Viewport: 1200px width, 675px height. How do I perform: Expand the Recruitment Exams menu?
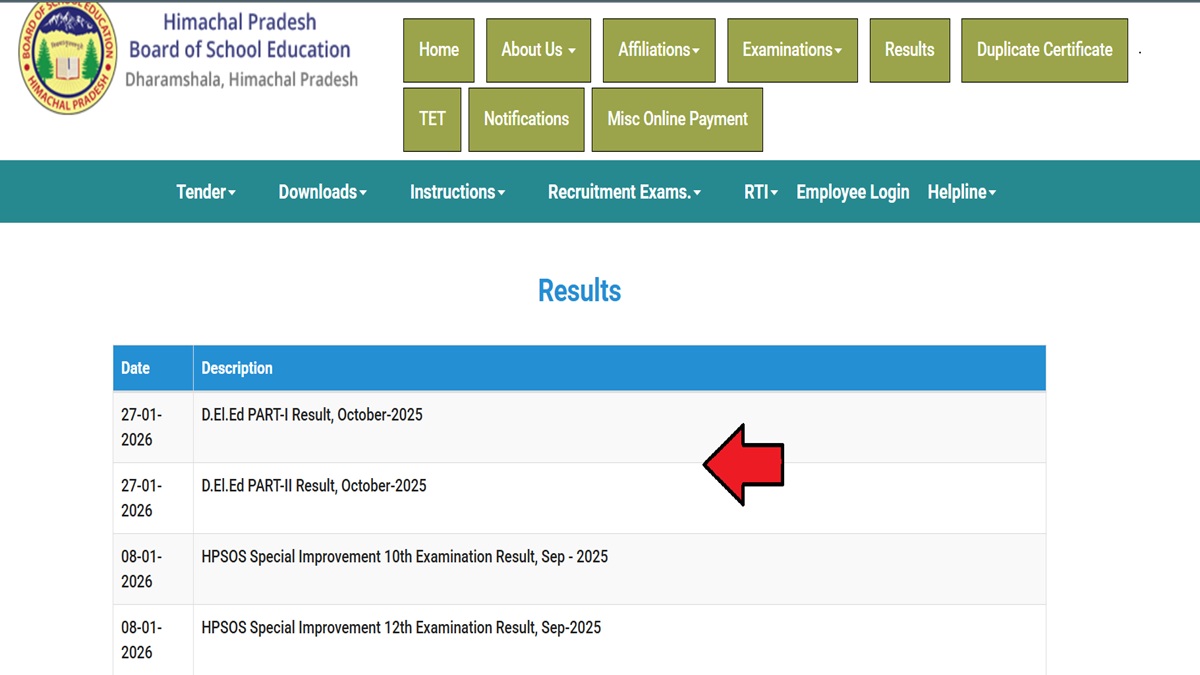[x=623, y=192]
